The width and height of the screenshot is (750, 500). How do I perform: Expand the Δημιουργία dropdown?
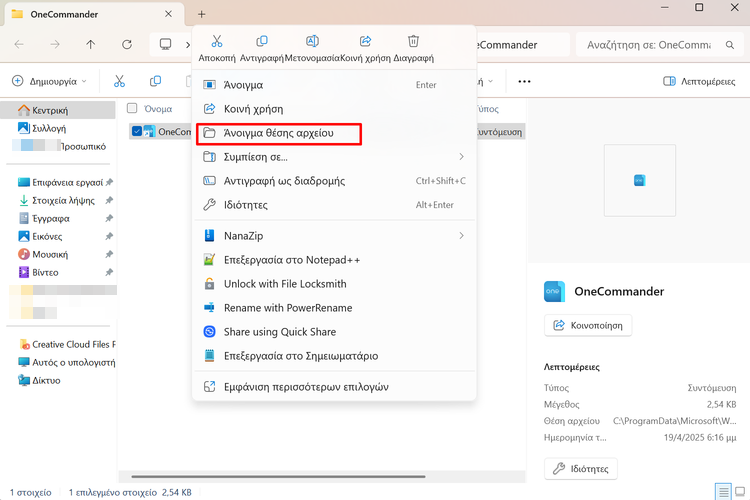click(49, 81)
